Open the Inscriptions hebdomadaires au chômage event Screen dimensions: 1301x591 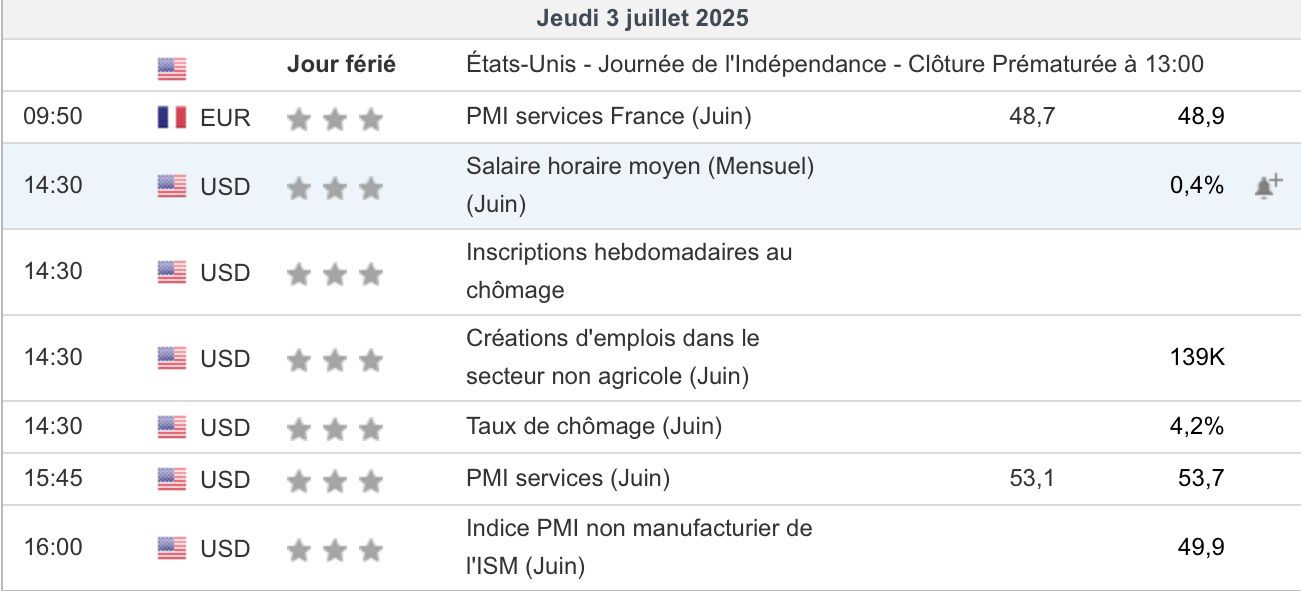pos(628,253)
